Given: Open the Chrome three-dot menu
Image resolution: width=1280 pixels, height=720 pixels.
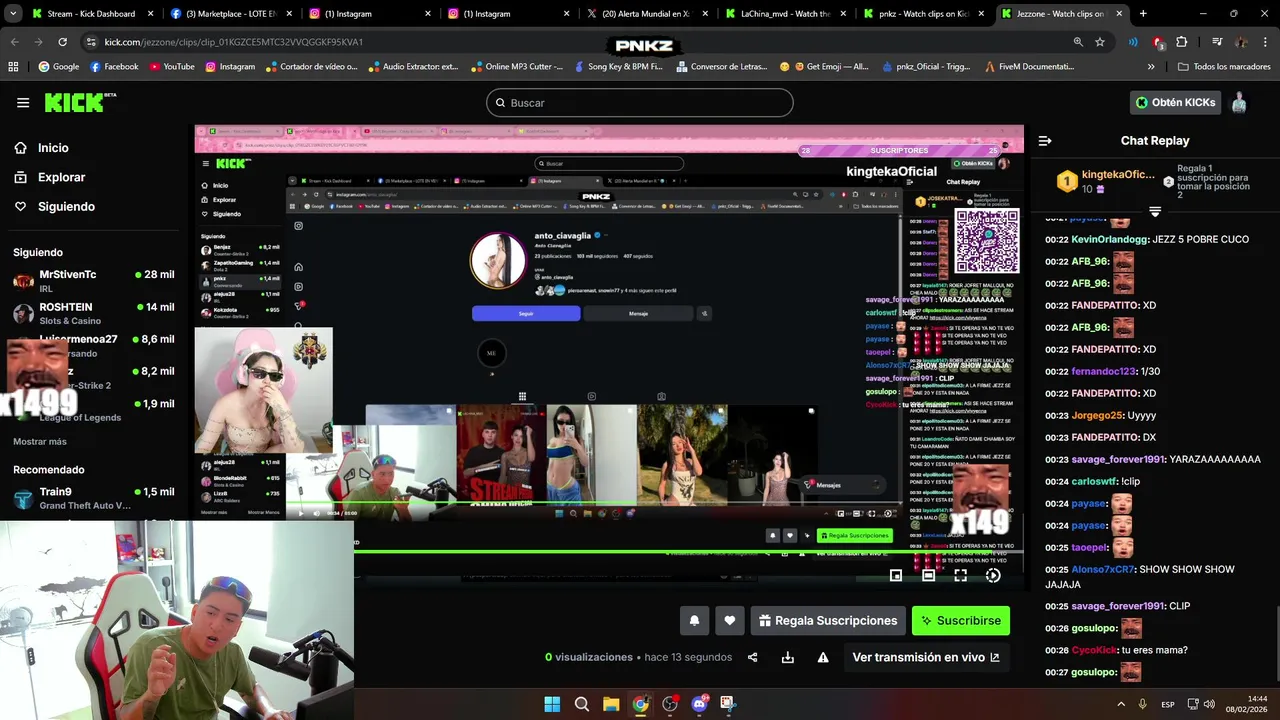Looking at the screenshot, I should tap(1265, 42).
